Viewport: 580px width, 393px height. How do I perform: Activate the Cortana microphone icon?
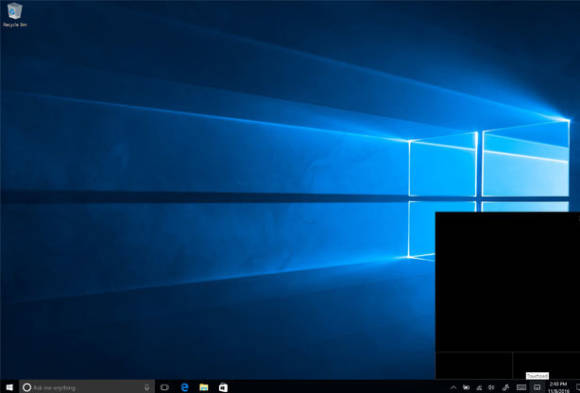(147, 387)
